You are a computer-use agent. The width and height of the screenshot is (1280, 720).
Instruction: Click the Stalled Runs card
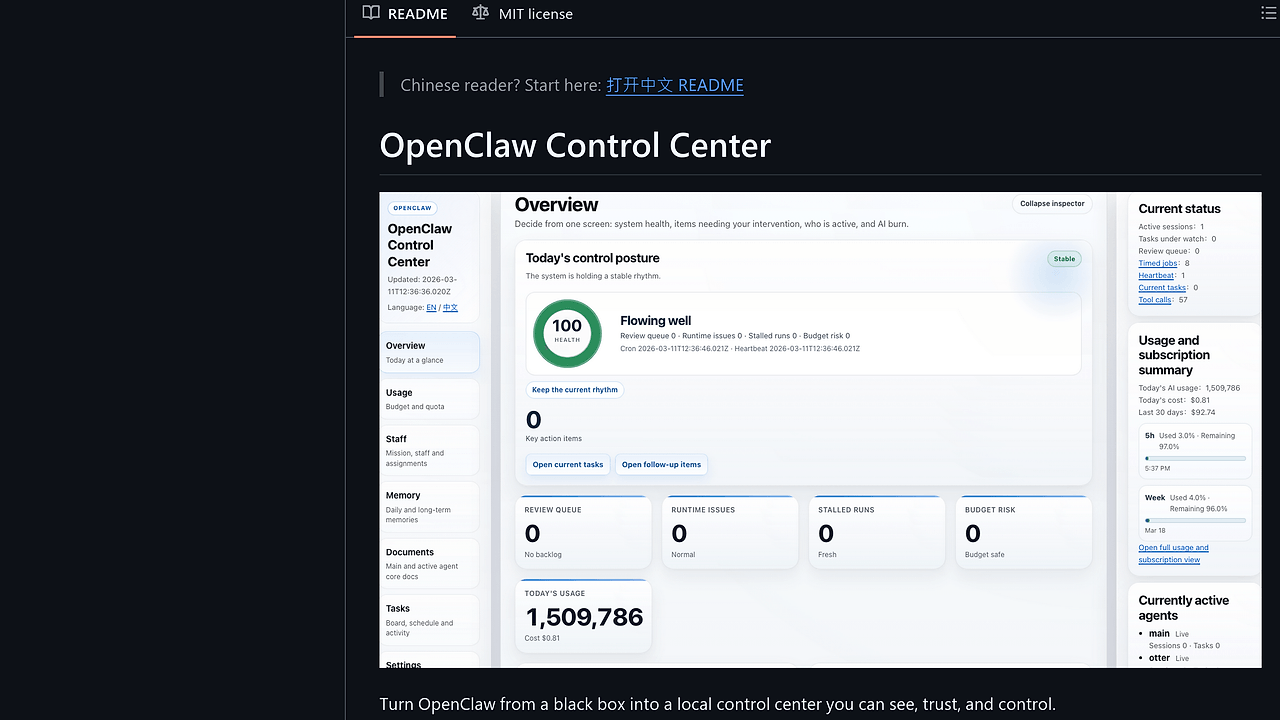tap(877, 532)
